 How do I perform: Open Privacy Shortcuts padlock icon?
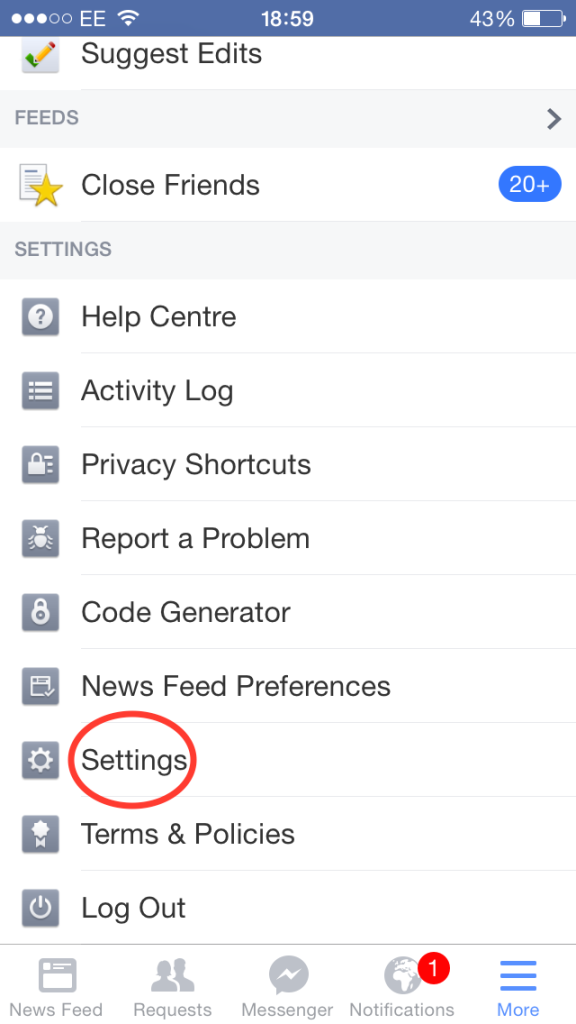click(x=40, y=464)
